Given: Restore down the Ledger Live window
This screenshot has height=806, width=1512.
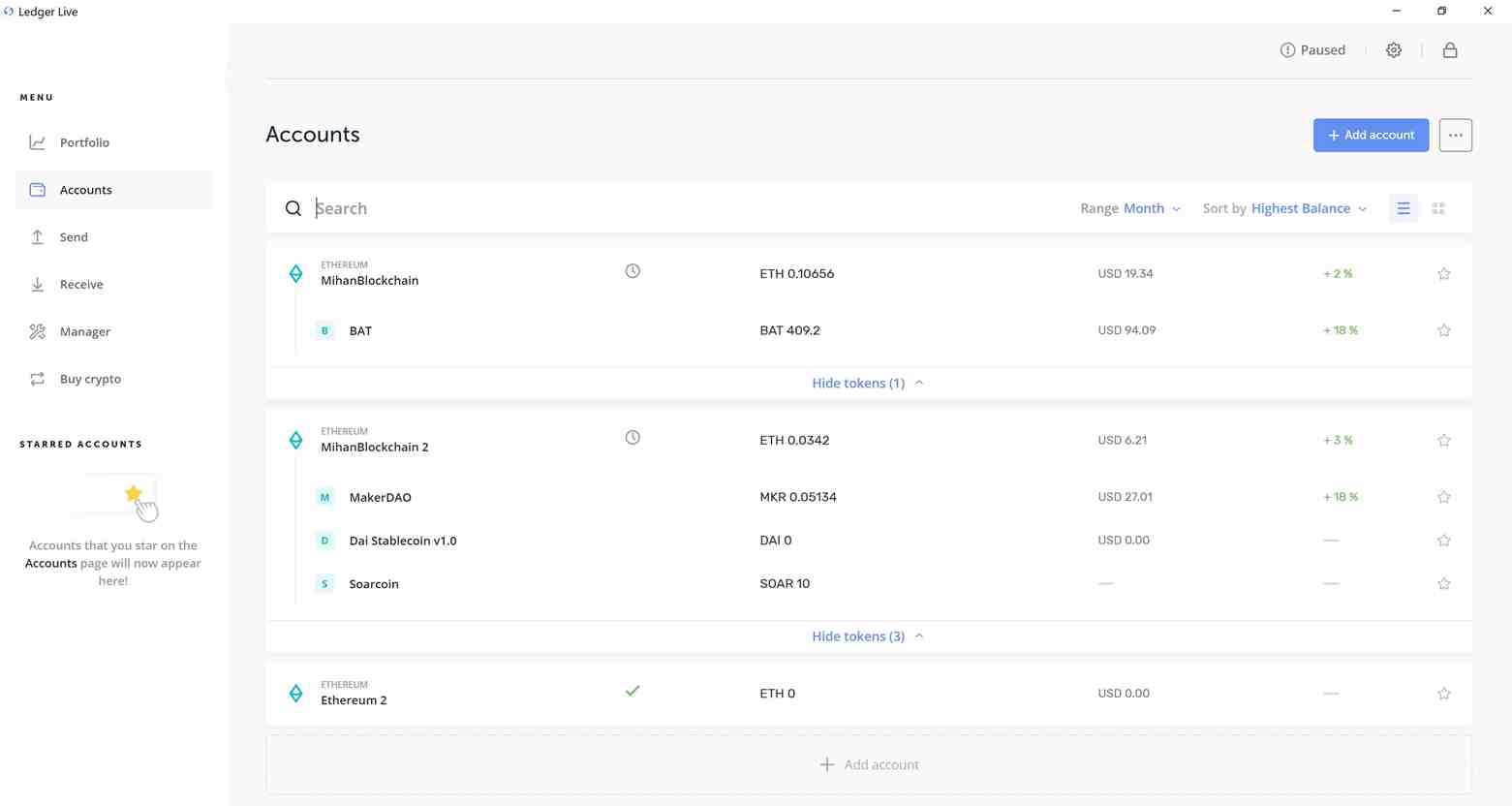Looking at the screenshot, I should [1441, 12].
